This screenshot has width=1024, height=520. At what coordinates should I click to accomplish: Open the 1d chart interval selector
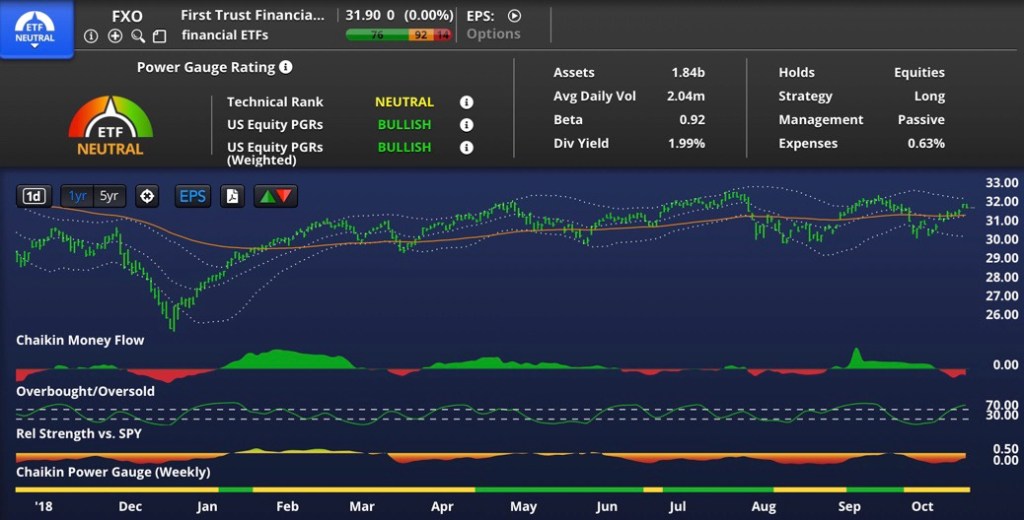(x=34, y=196)
